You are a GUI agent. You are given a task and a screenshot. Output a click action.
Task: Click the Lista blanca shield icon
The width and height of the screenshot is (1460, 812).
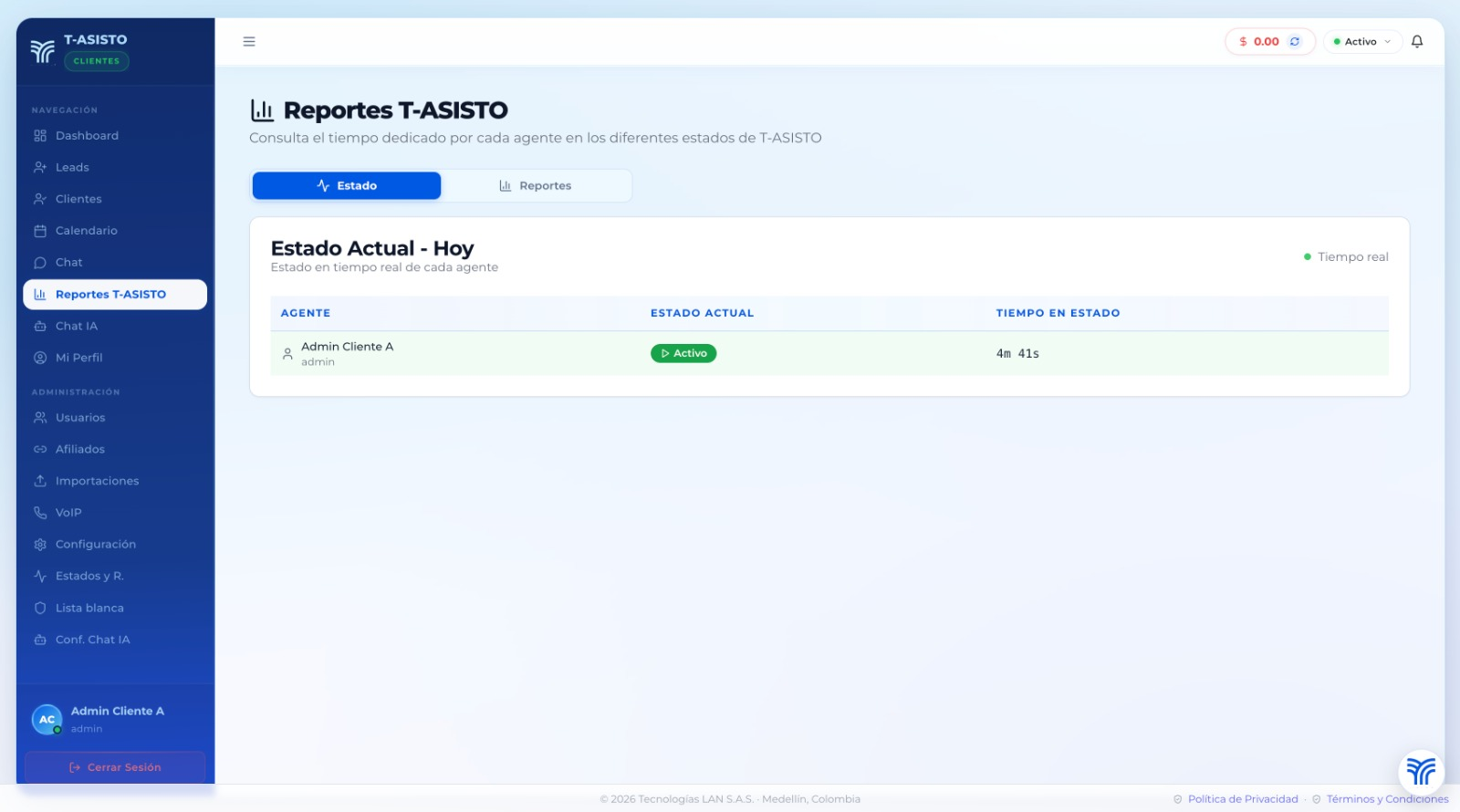tap(40, 608)
